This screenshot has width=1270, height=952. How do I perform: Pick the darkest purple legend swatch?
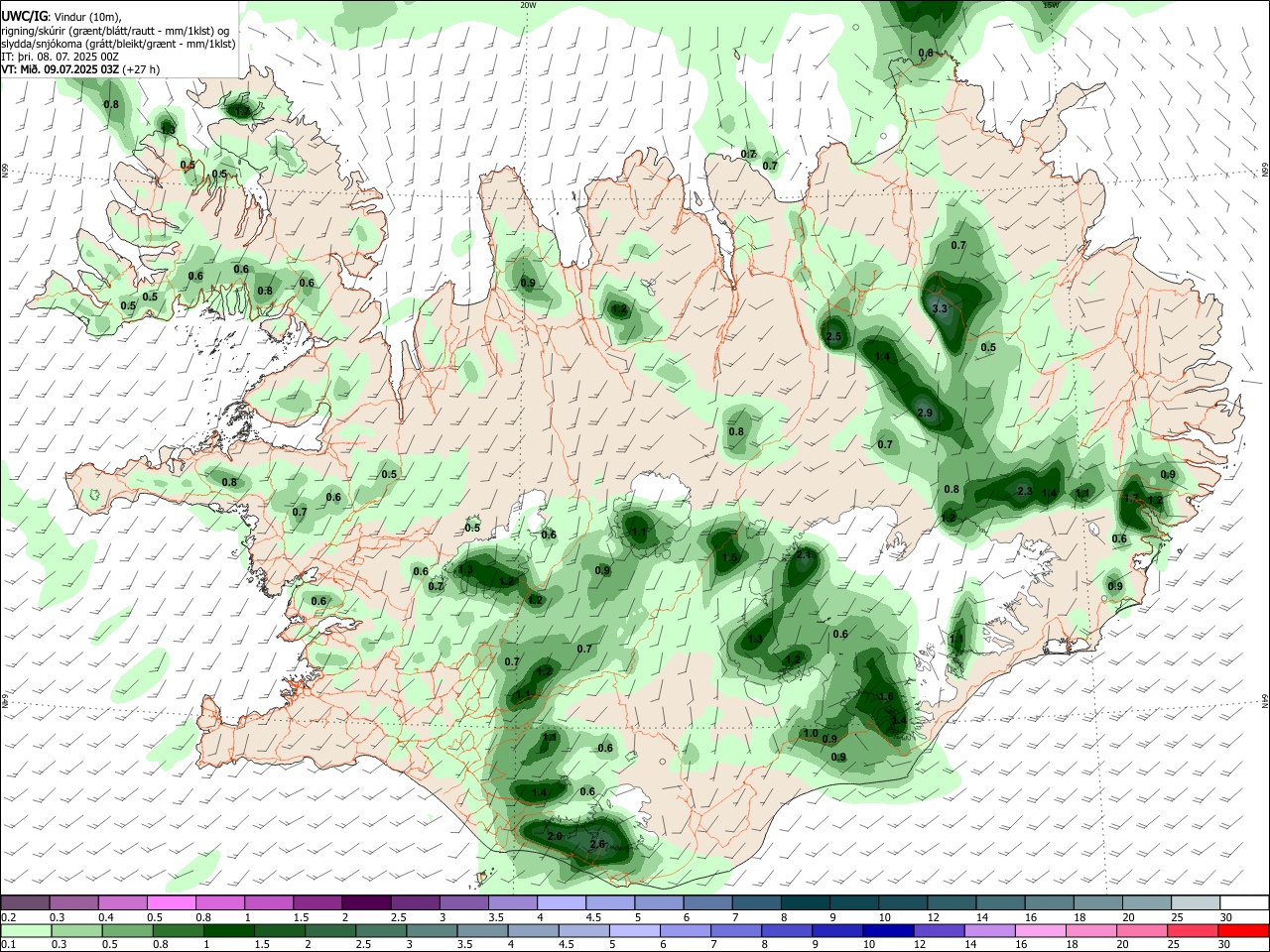pyautogui.click(x=365, y=902)
